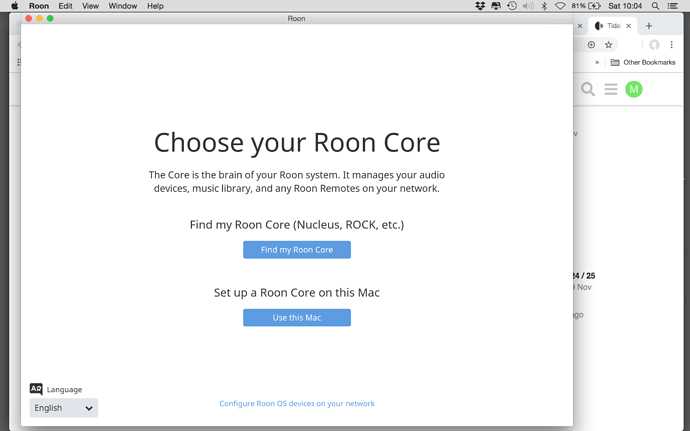690x431 pixels.
Task: Click the green M user avatar
Action: tap(634, 89)
